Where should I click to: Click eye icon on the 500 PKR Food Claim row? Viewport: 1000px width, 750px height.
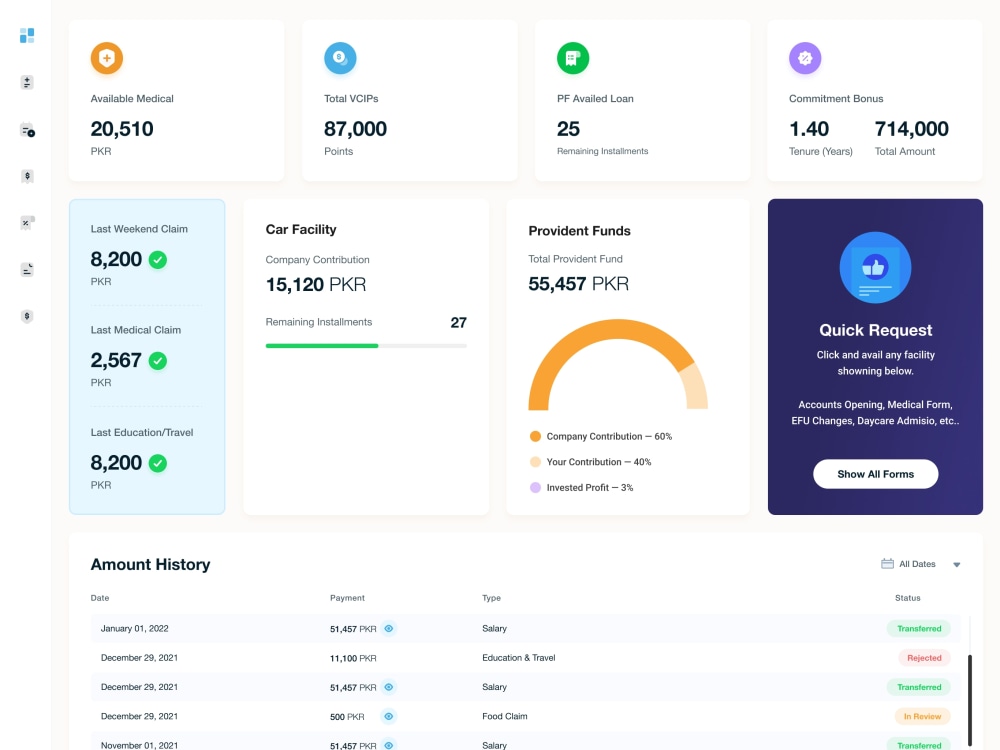pyautogui.click(x=388, y=716)
